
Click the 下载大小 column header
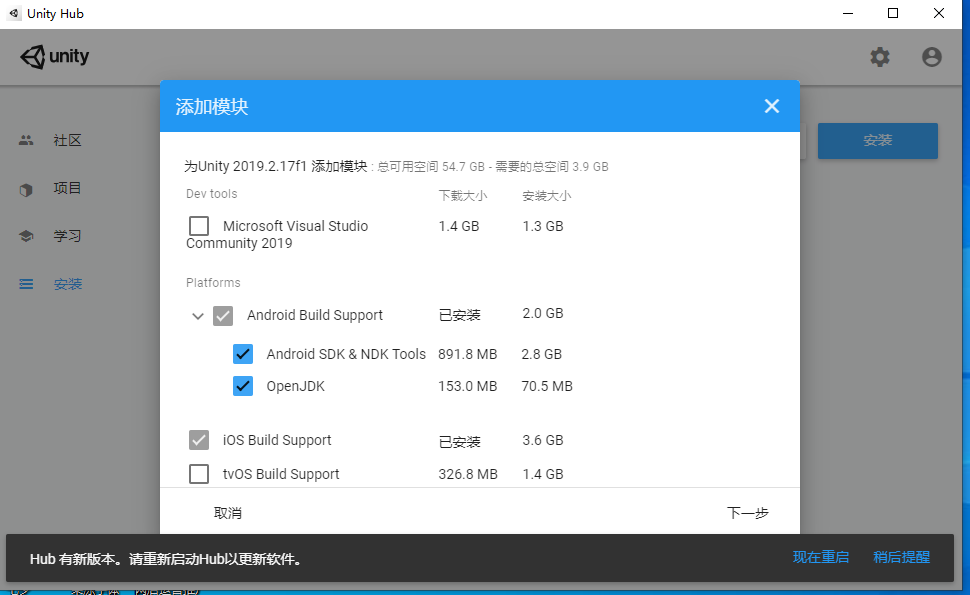(463, 195)
